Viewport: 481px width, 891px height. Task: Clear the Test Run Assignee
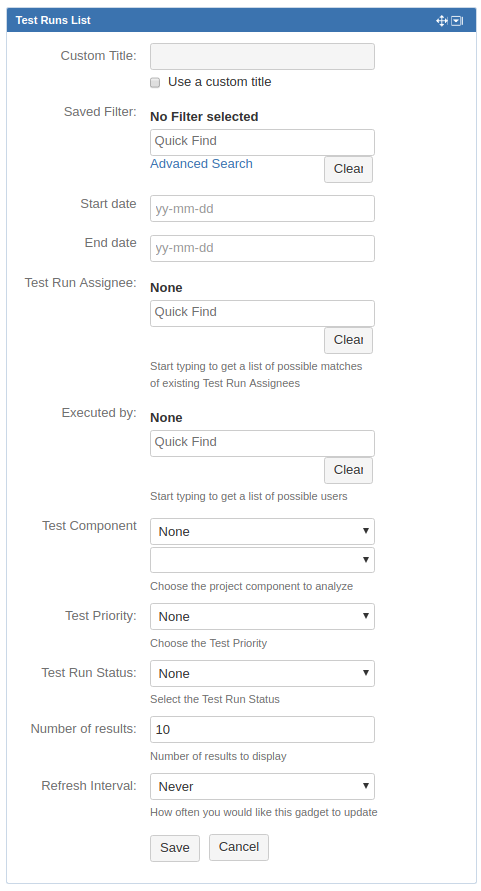pyautogui.click(x=349, y=340)
